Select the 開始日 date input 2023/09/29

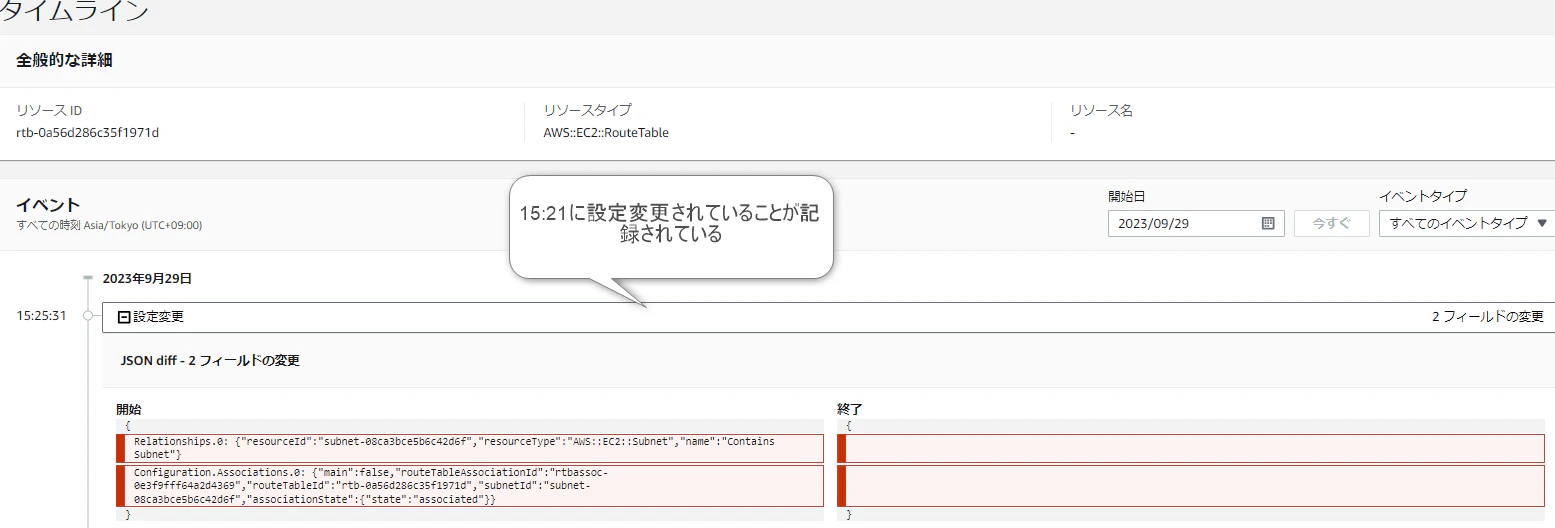[1196, 224]
